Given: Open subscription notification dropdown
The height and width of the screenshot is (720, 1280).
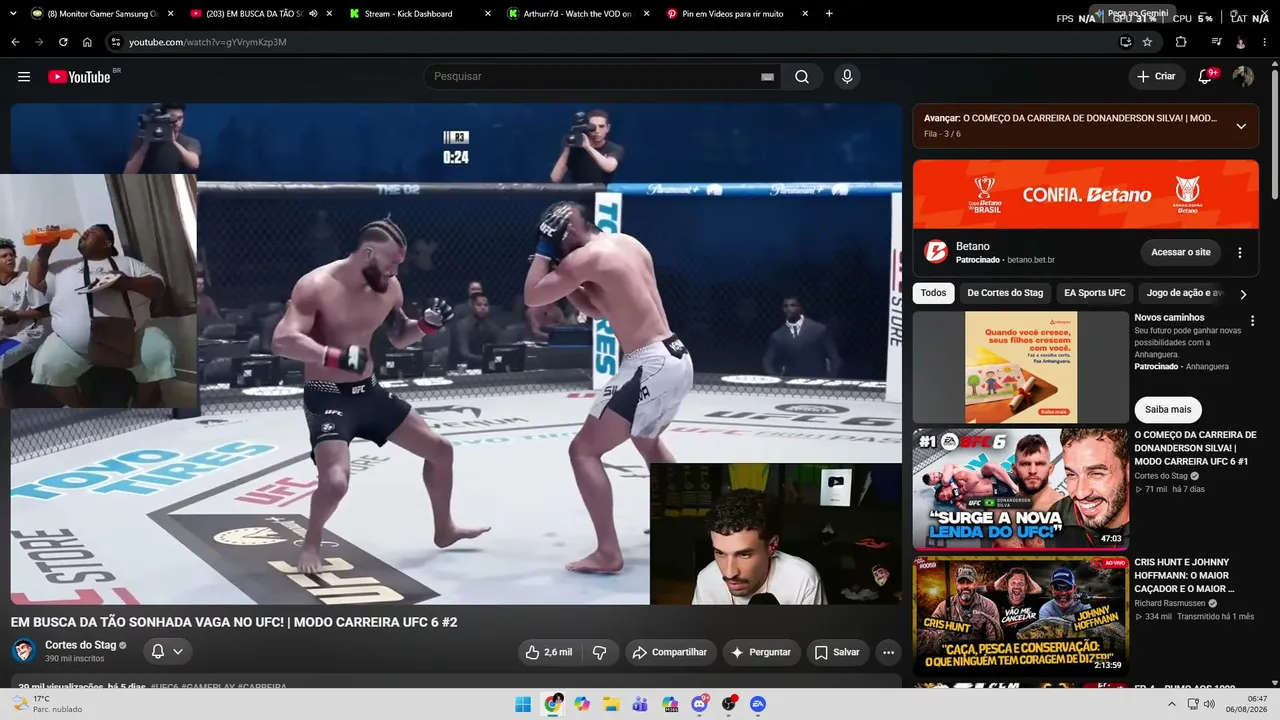Looking at the screenshot, I should point(167,651).
